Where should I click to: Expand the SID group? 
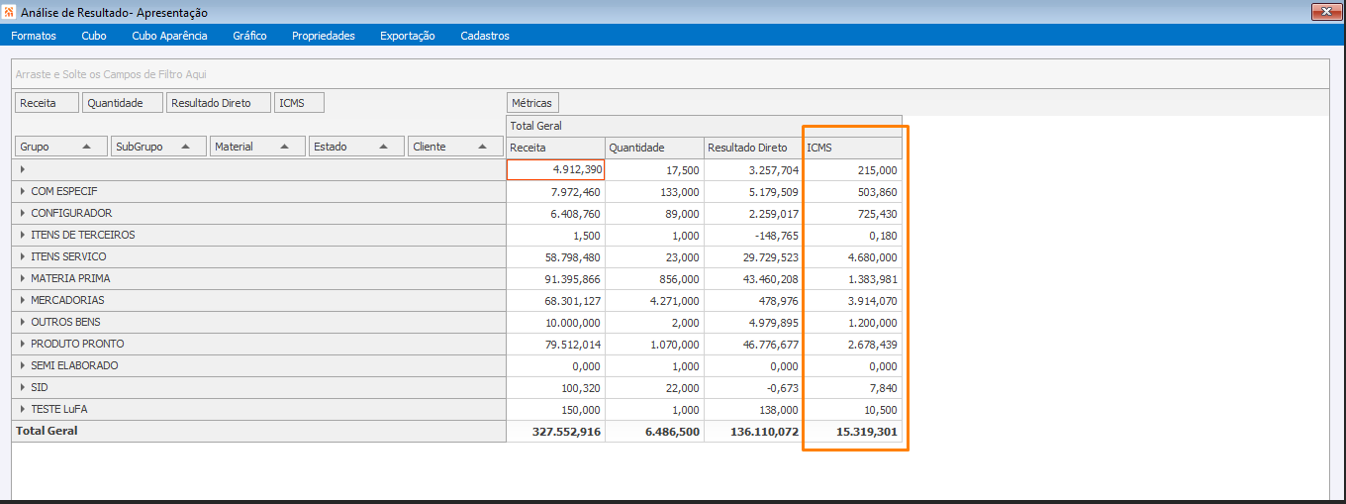22,387
